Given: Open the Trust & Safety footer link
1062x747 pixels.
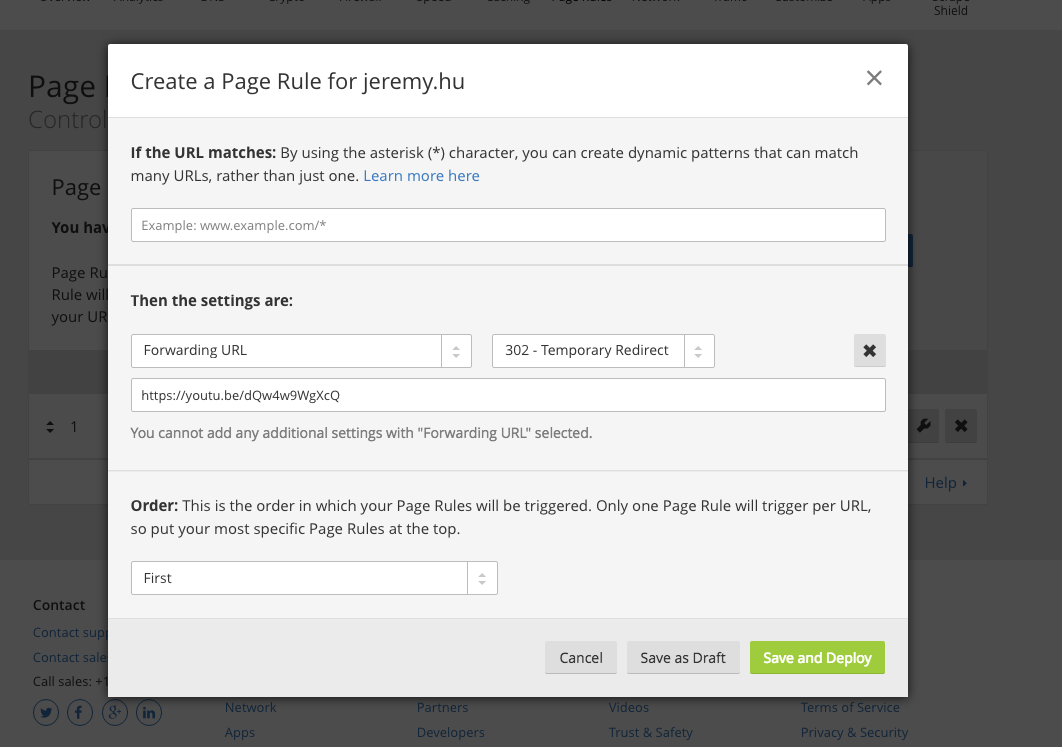Looking at the screenshot, I should (650, 732).
